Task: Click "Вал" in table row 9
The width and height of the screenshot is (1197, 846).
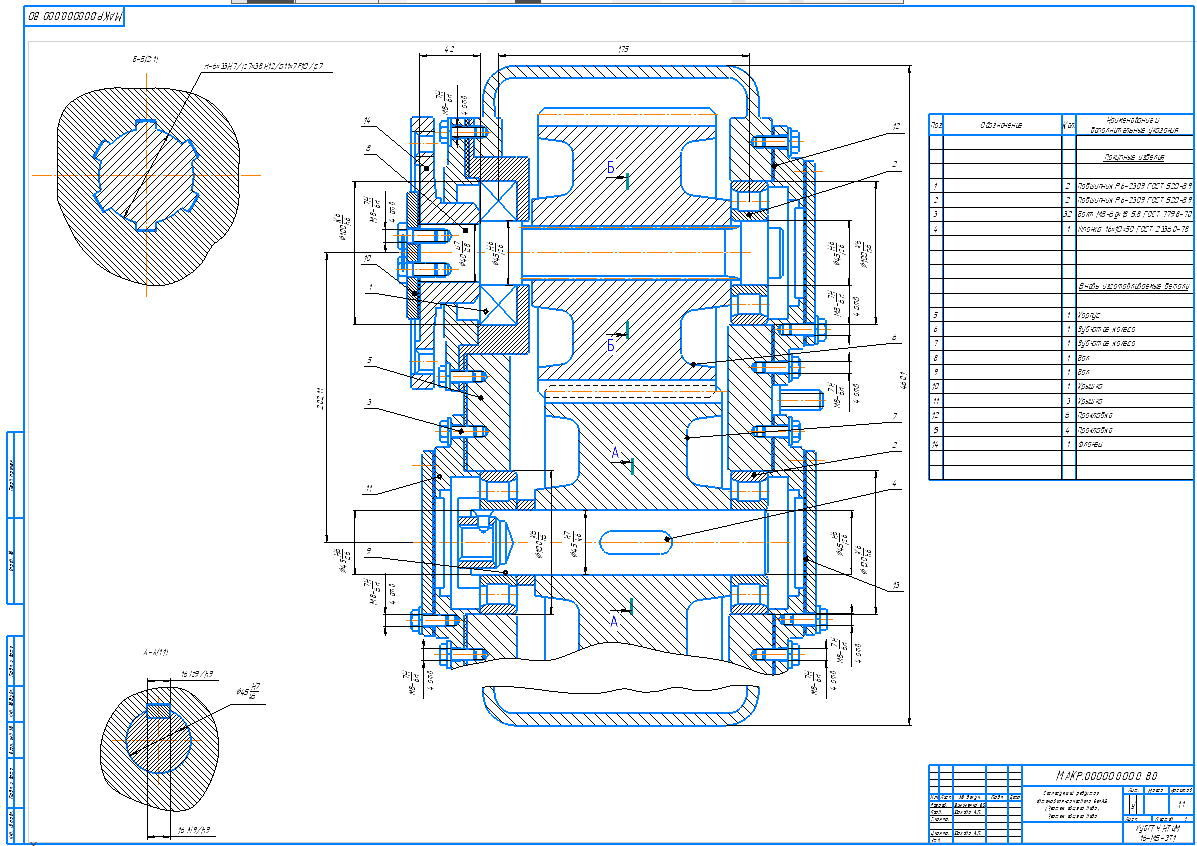Action: coord(1084,372)
